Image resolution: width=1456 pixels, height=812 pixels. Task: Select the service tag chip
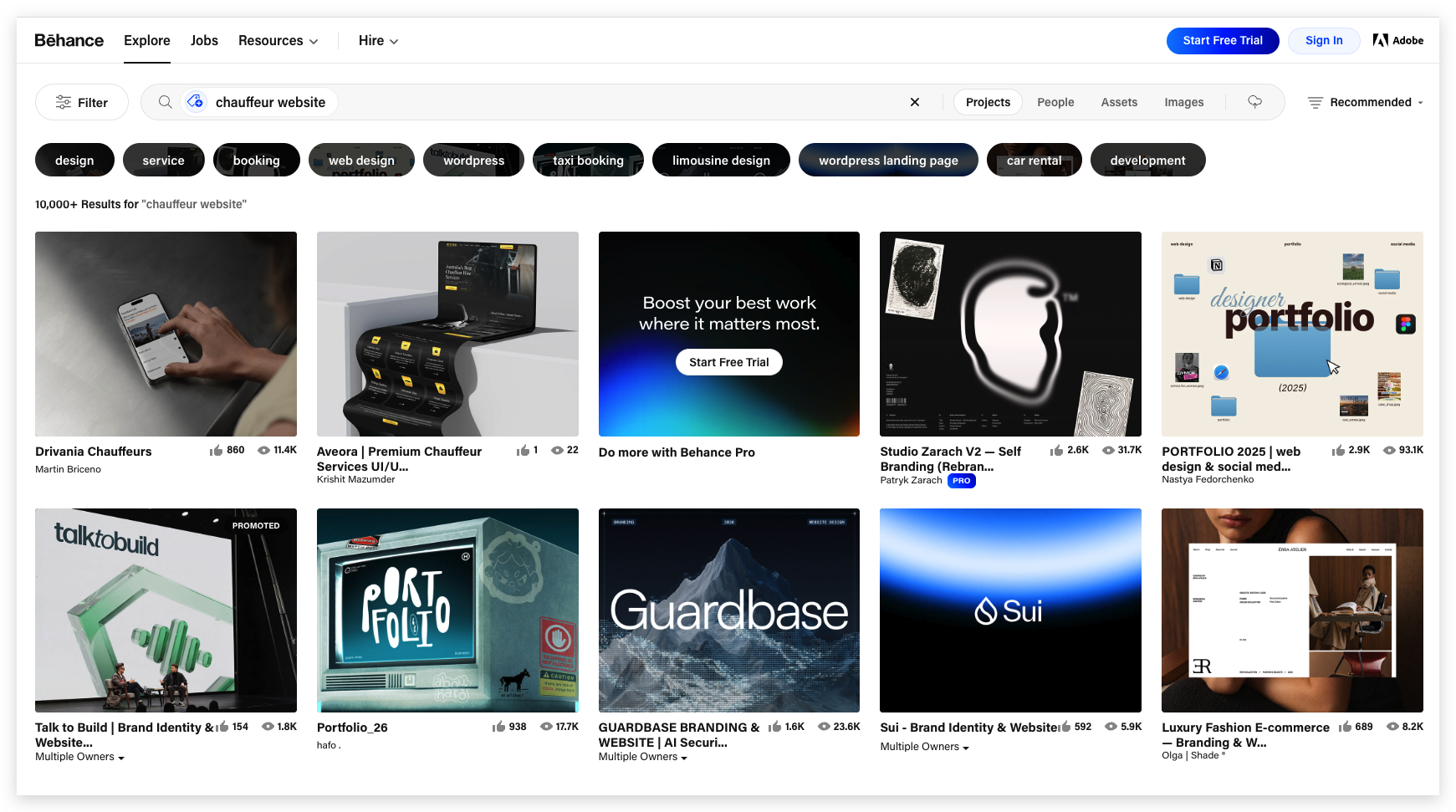pos(163,160)
